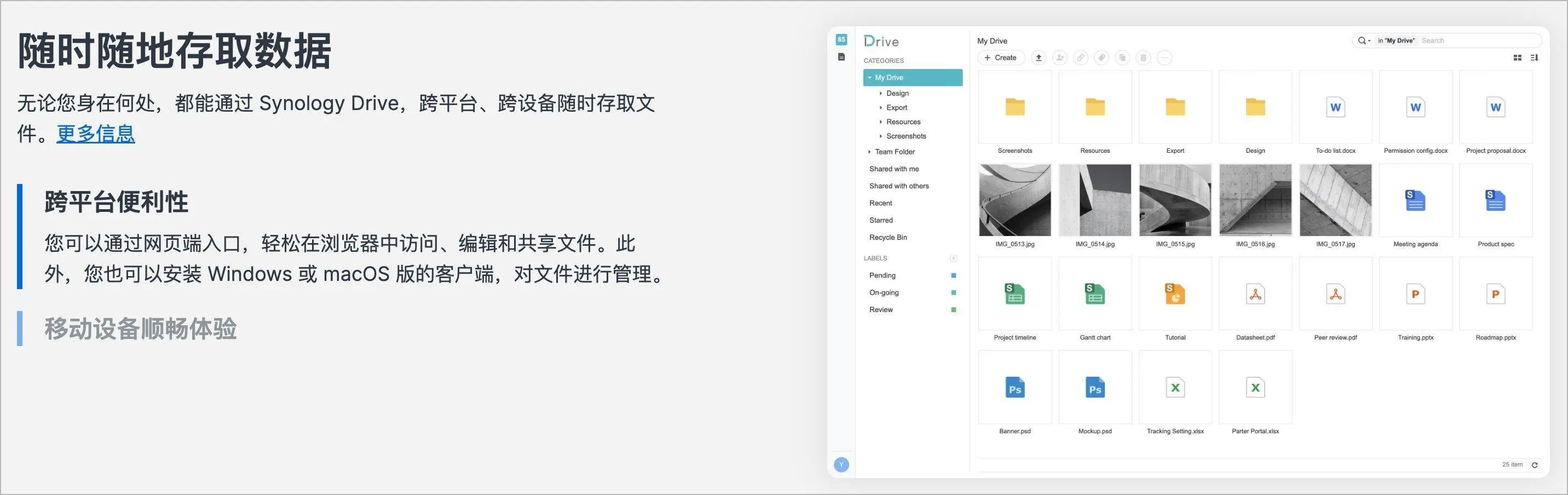Open Shared with me category
Screen dimensions: 1568x495
tap(893, 169)
